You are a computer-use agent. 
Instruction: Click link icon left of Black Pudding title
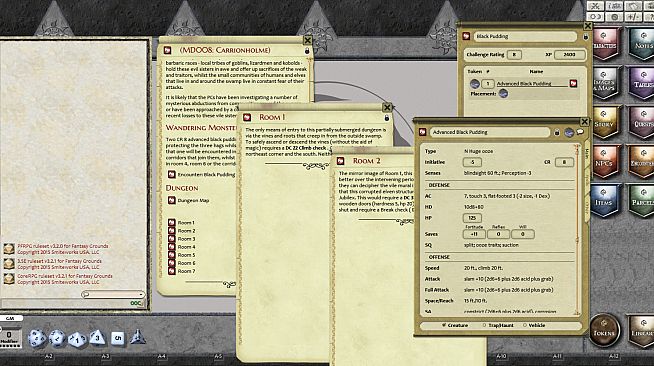pyautogui.click(x=466, y=37)
